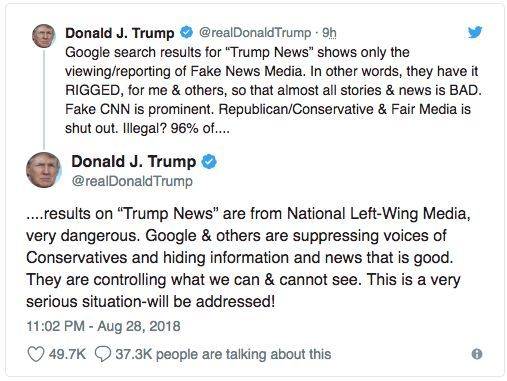Open the 9h timestamp link
Screen dimensions: 507x381
coord(329,33)
